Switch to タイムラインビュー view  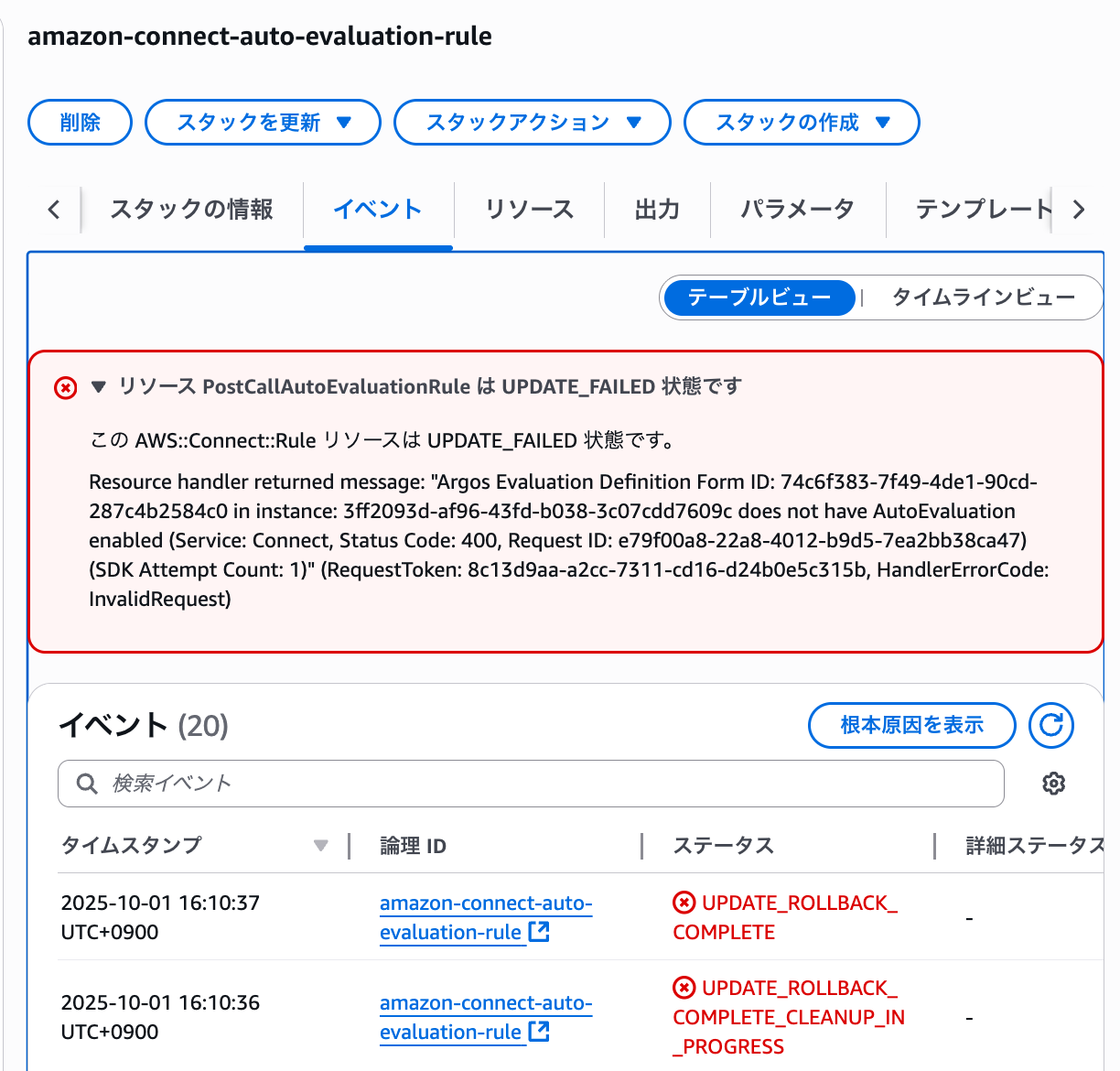983,297
